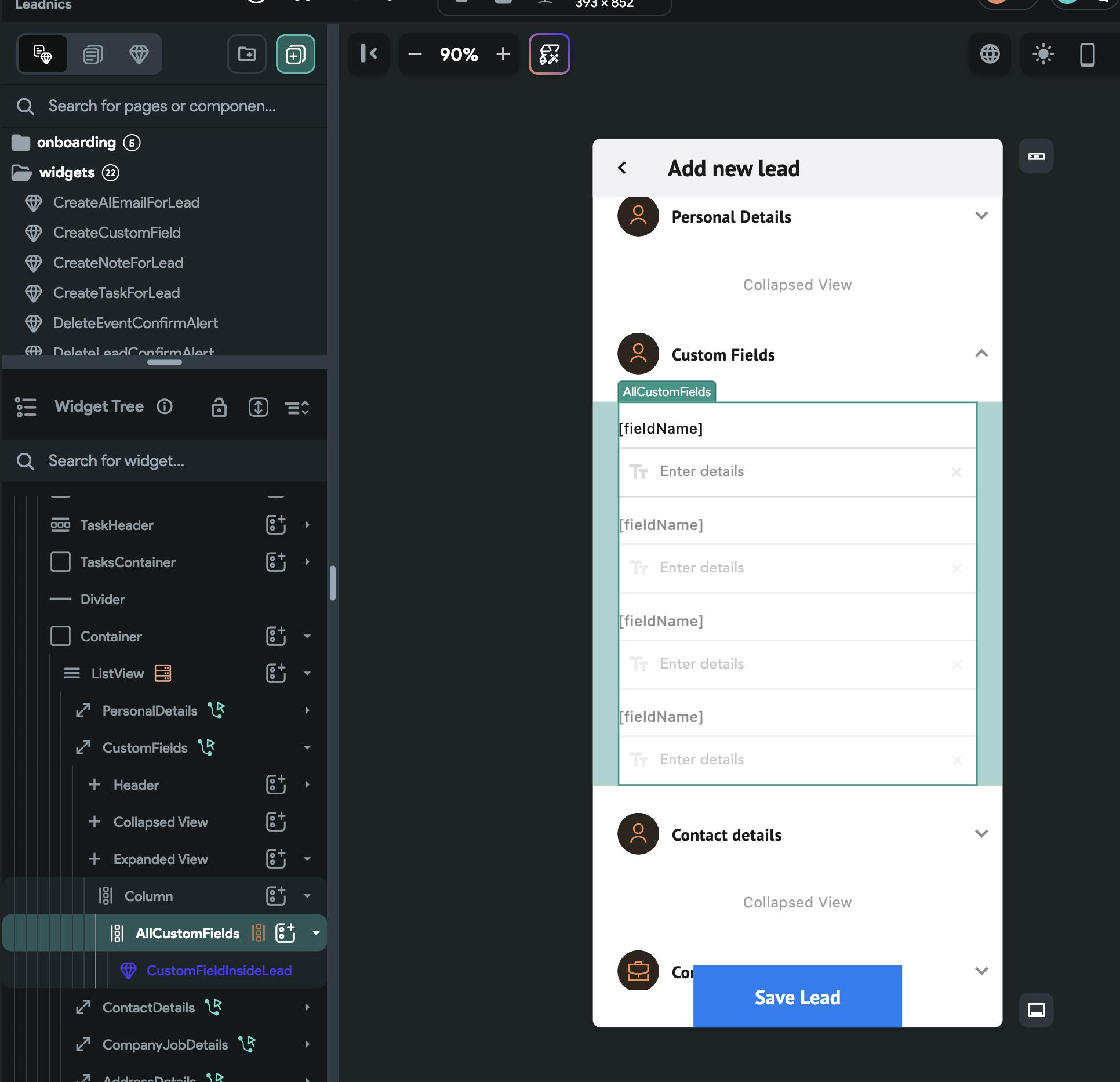Click the add new page button
The height and width of the screenshot is (1082, 1120).
click(x=295, y=54)
